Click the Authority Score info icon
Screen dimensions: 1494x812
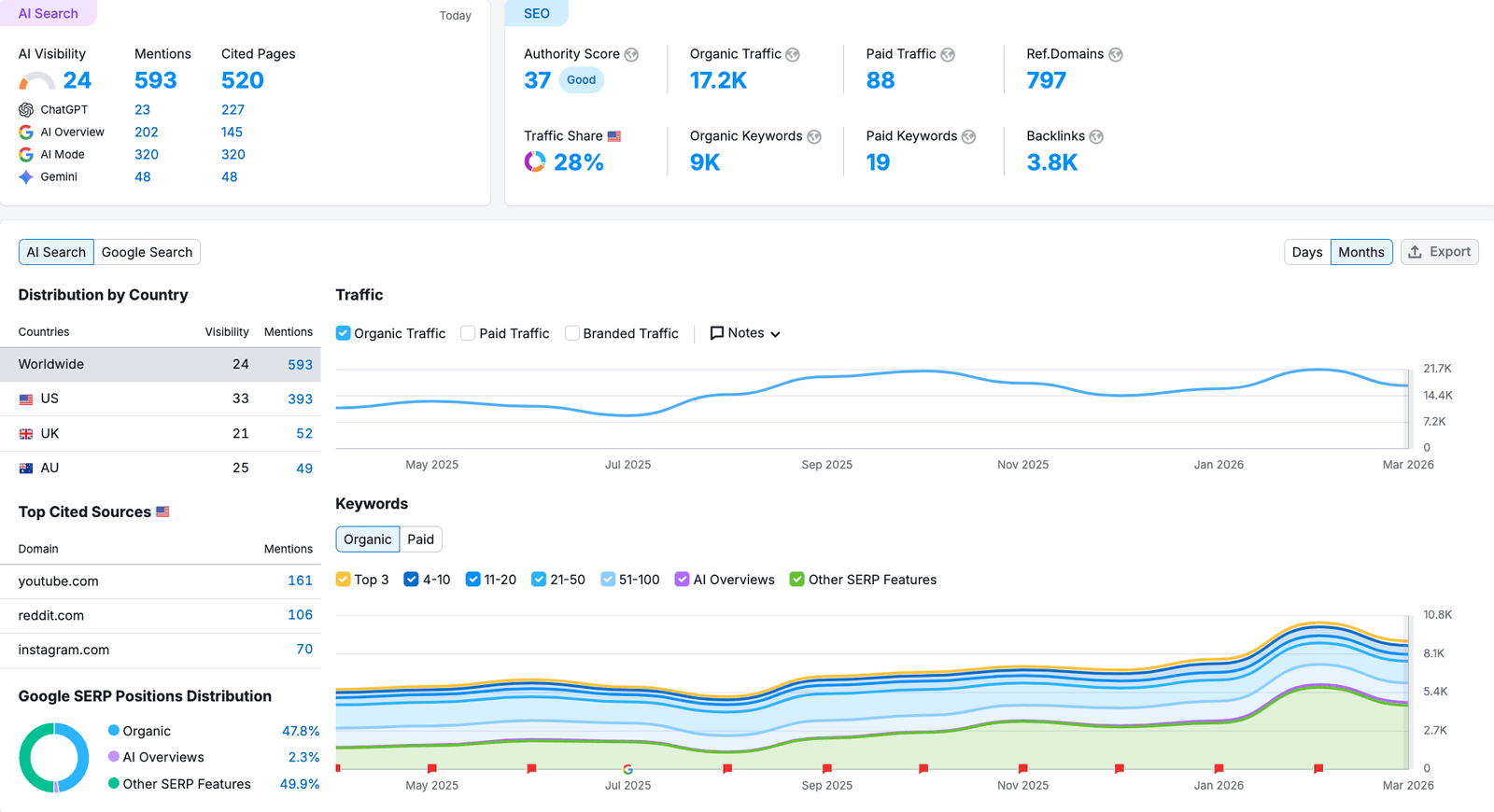632,55
